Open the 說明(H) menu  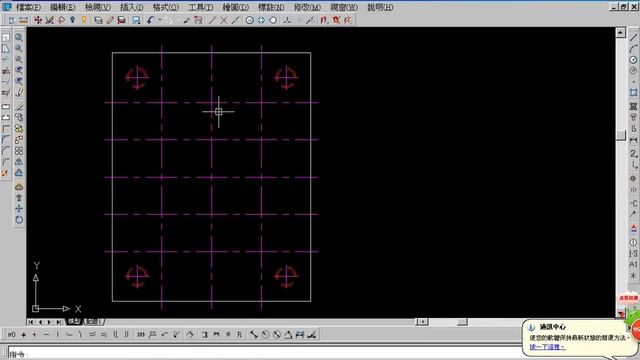click(380, 7)
